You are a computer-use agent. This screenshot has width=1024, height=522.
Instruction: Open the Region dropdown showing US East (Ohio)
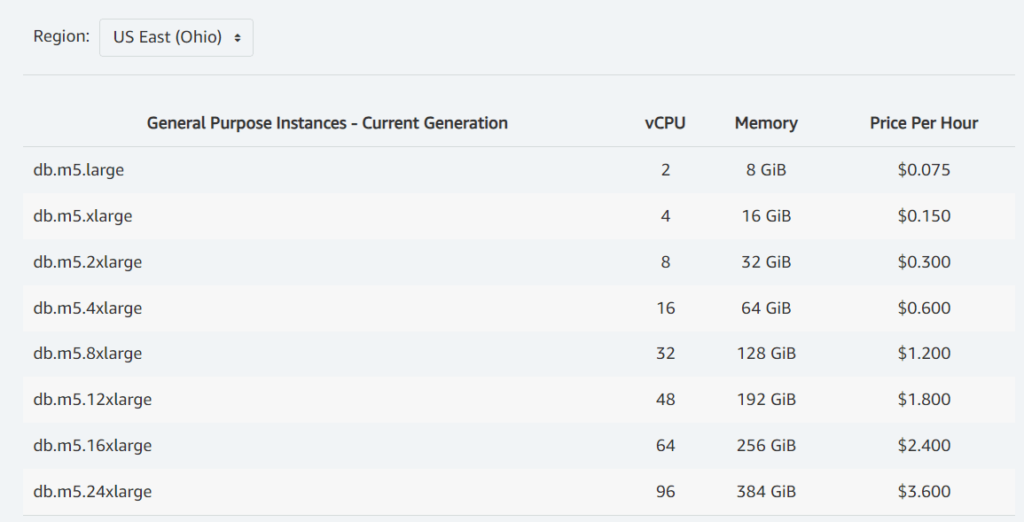point(176,37)
